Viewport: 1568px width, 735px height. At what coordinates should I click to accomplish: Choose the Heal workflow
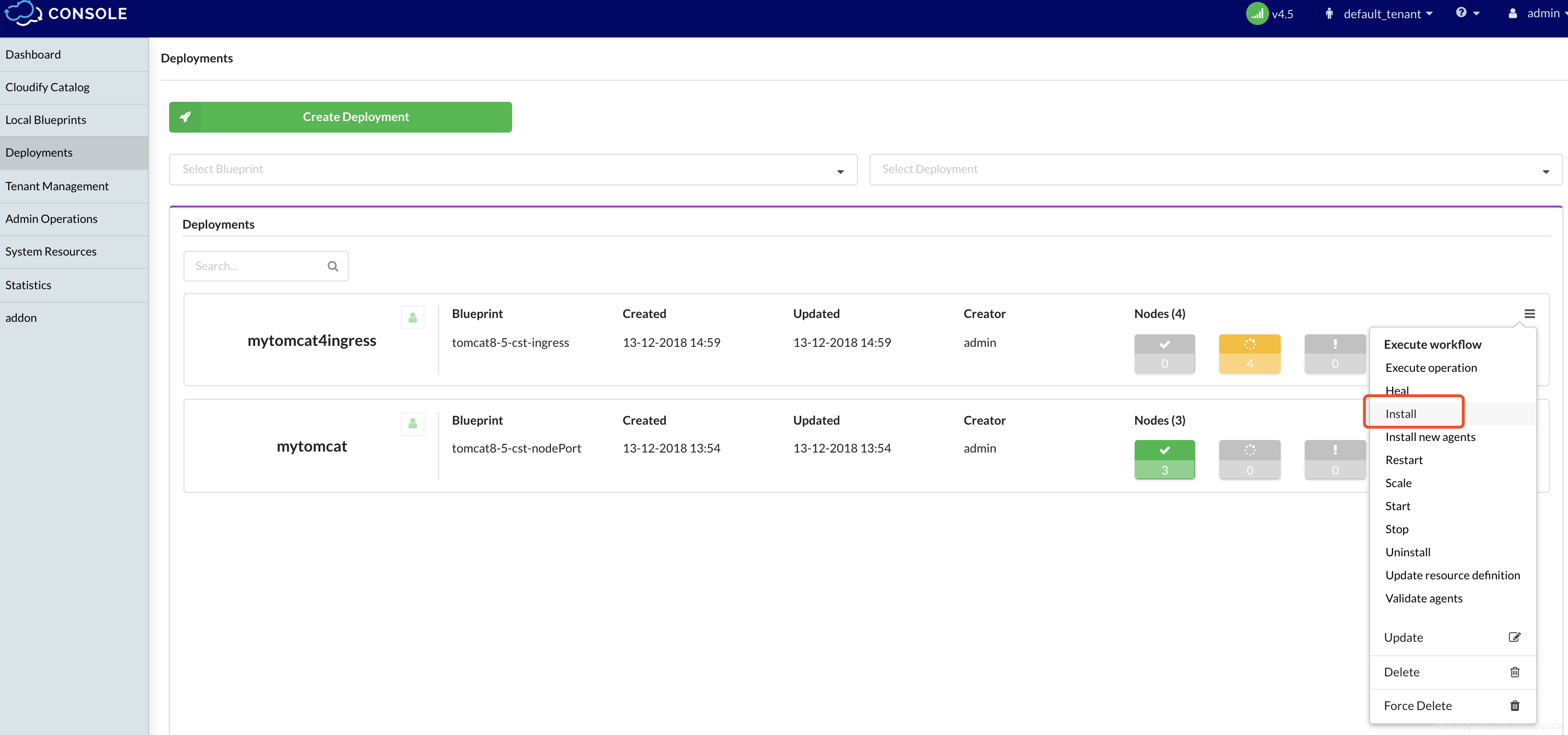[1396, 391]
